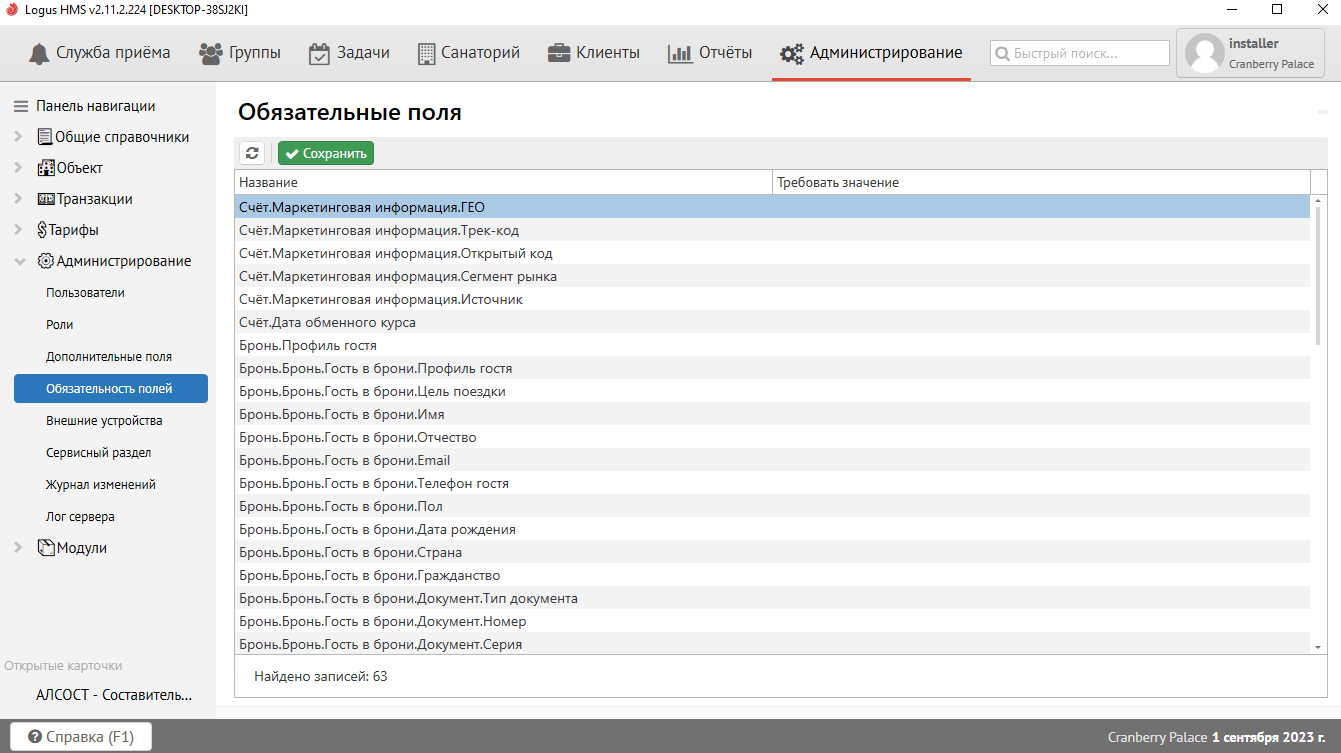Select row Счёт.Маркетинговая информация.Сегмент рынка
The height and width of the screenshot is (753, 1341).
pos(772,276)
